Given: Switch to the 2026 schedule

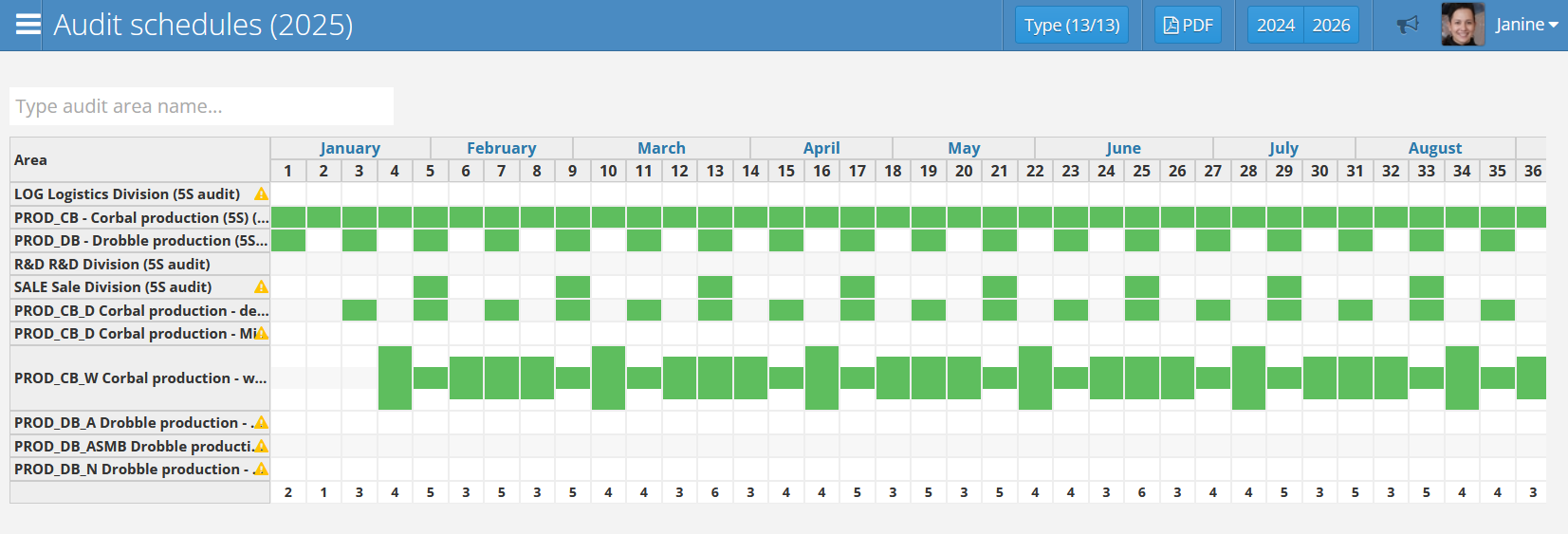Looking at the screenshot, I should click(x=1331, y=25).
